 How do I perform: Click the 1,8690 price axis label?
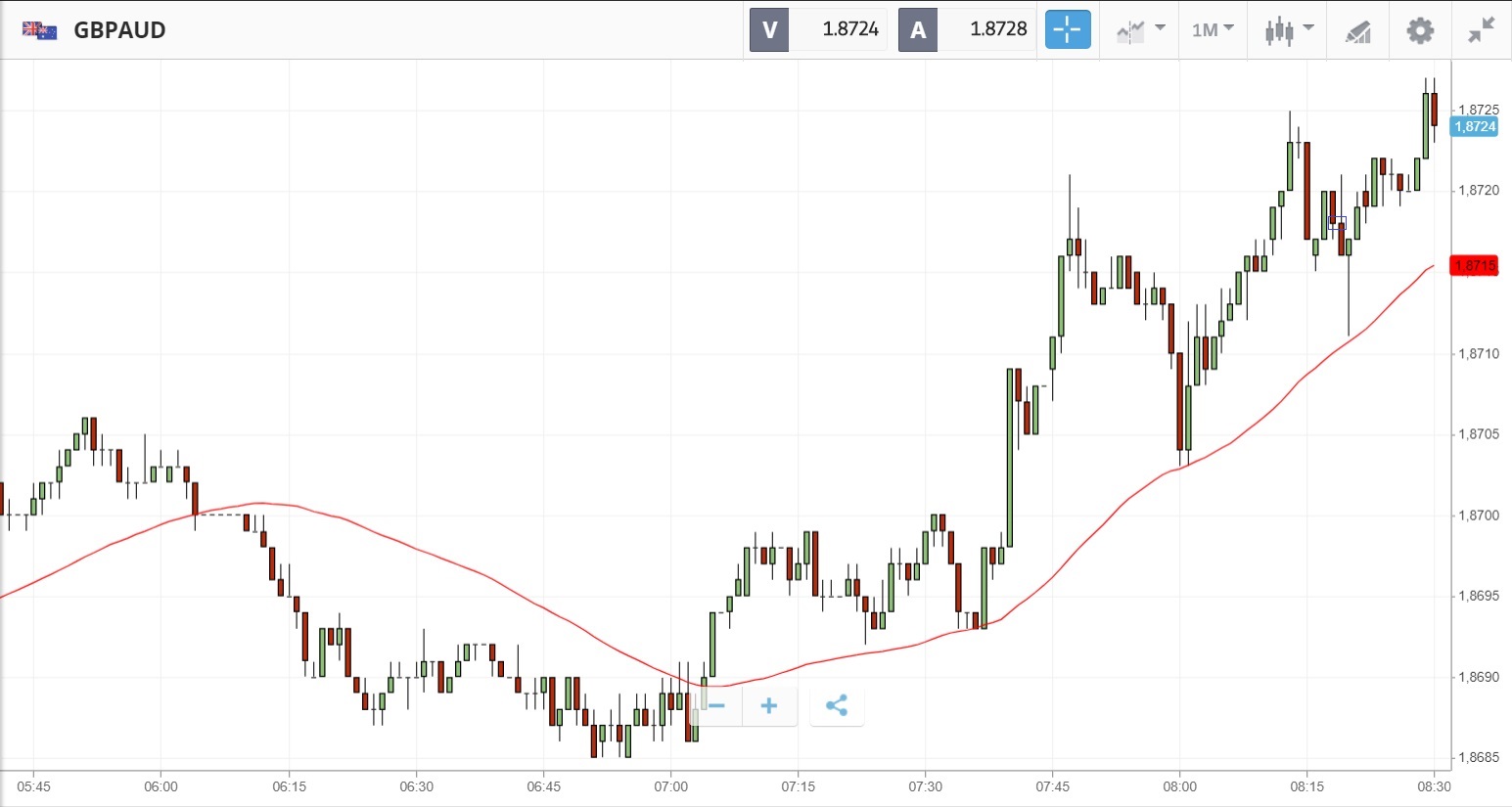pyautogui.click(x=1479, y=677)
